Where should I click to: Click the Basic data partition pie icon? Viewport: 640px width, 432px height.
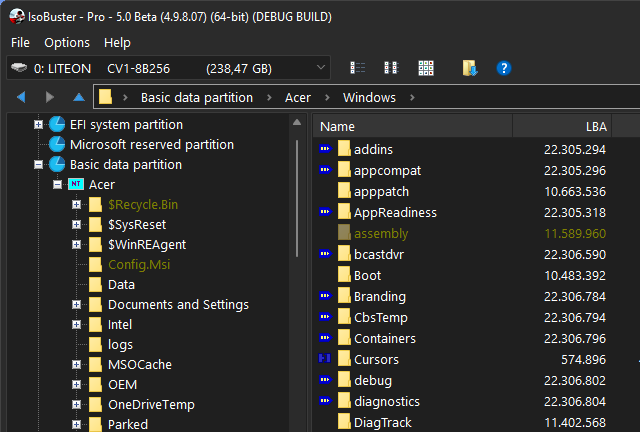point(57,164)
